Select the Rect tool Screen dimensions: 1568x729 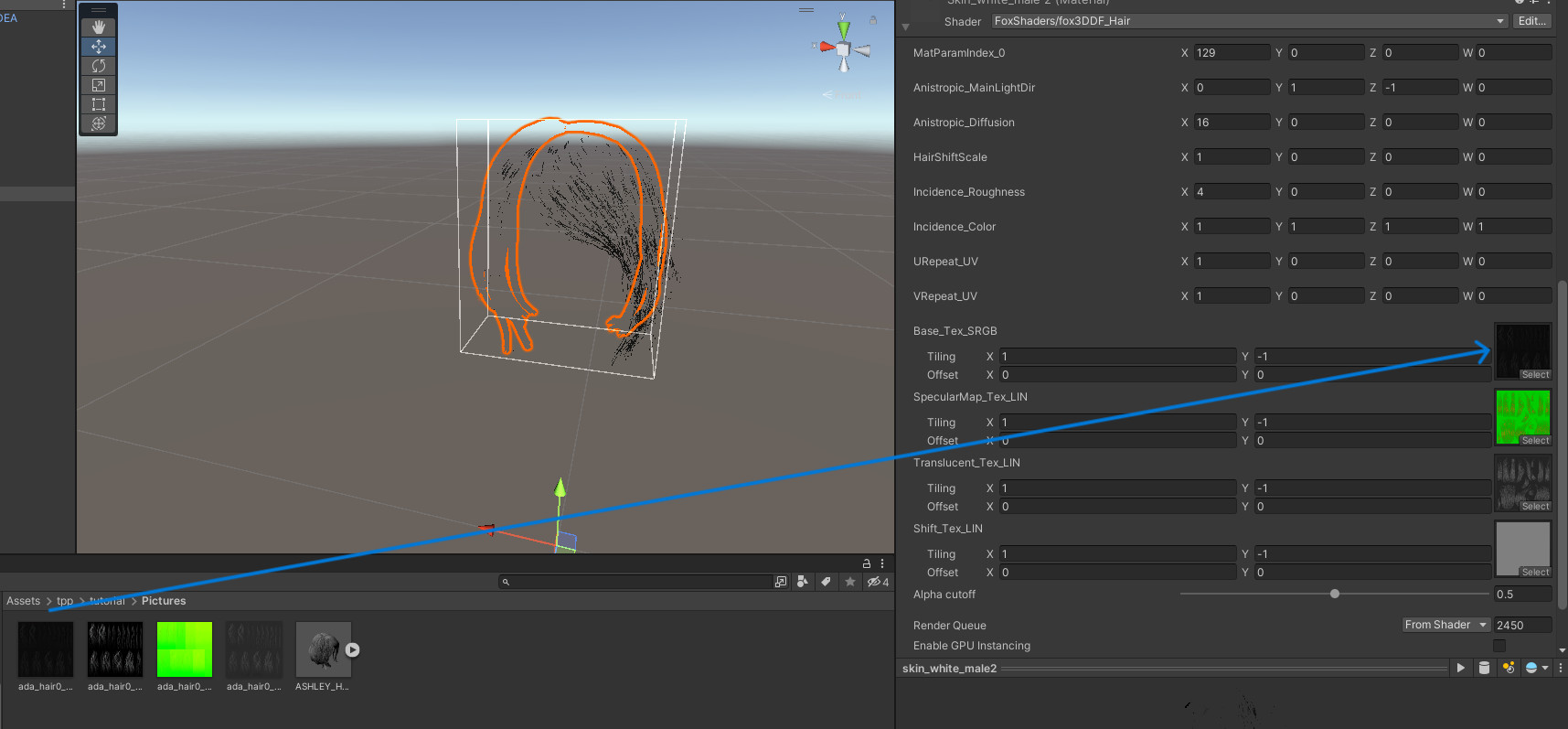pyautogui.click(x=99, y=104)
